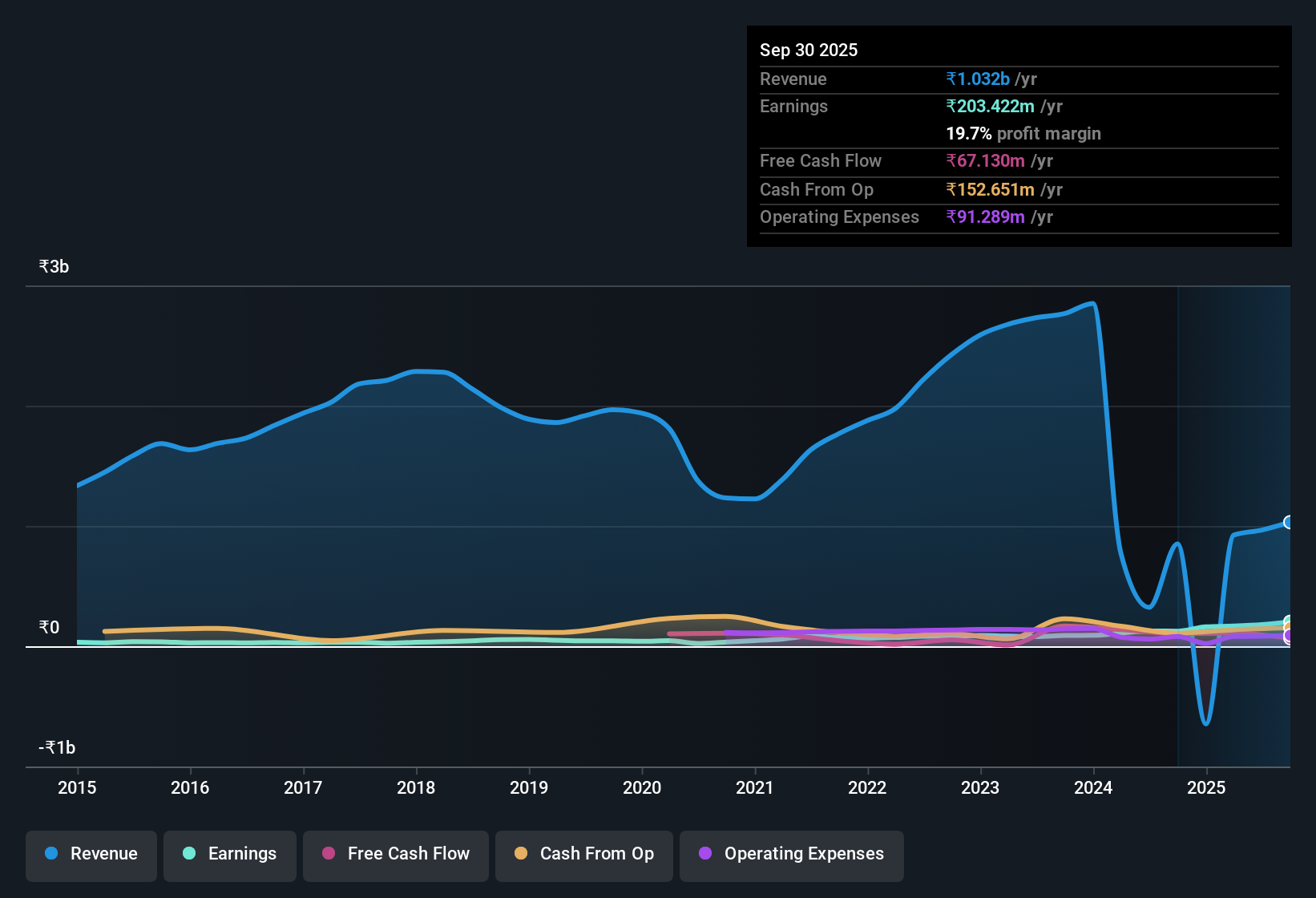
Task: Toggle the Revenue series legend button
Action: click(91, 854)
